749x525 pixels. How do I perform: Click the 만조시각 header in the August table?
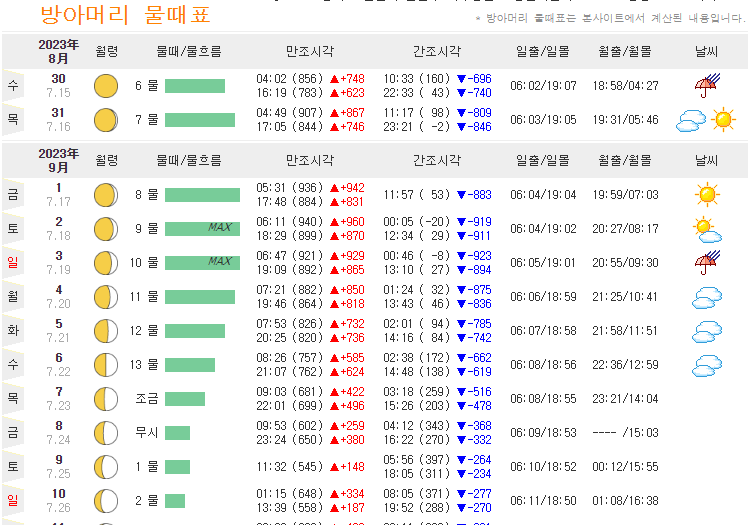310,52
